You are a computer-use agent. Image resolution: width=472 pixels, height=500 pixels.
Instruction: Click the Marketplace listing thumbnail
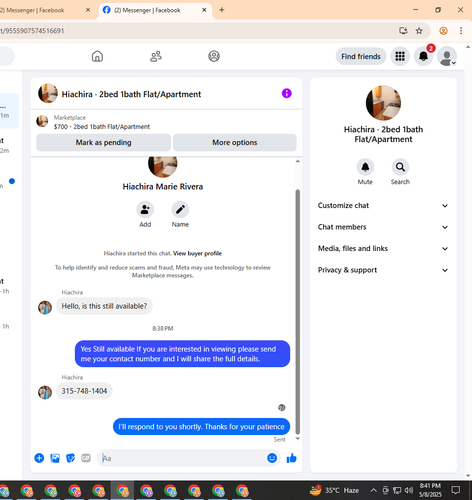(x=42, y=121)
